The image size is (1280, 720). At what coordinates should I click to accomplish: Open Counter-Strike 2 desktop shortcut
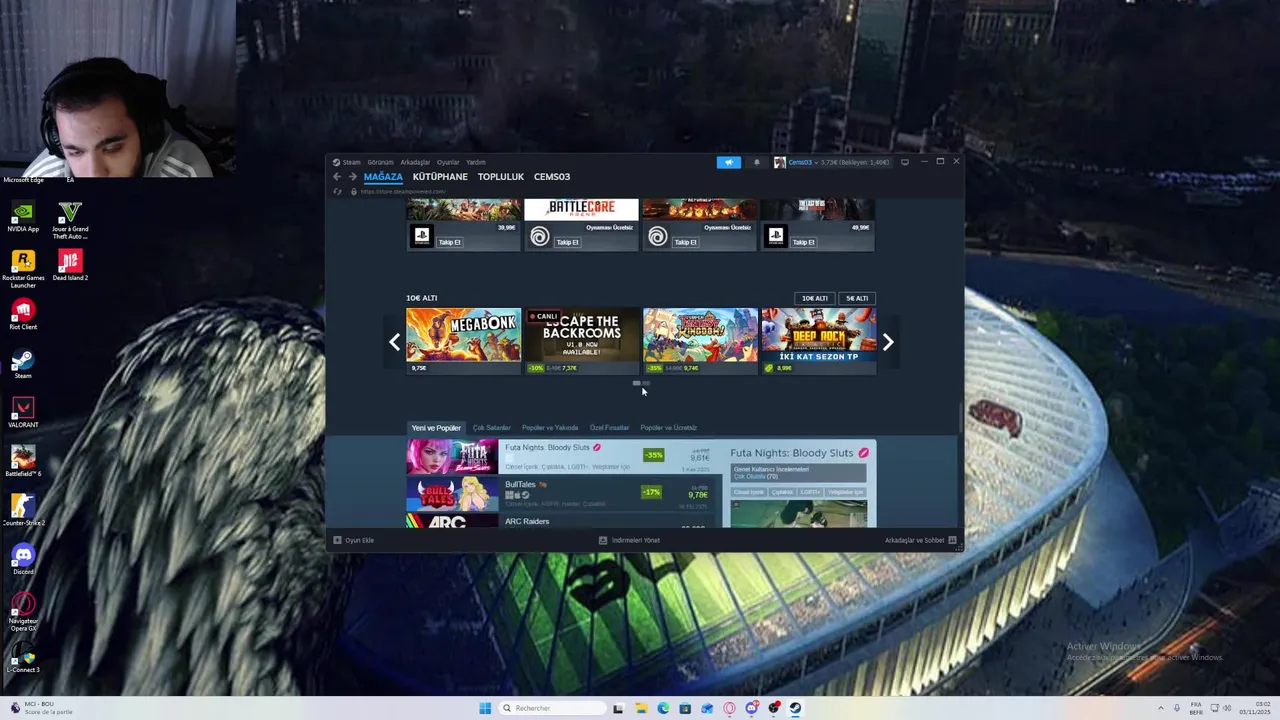tap(23, 511)
